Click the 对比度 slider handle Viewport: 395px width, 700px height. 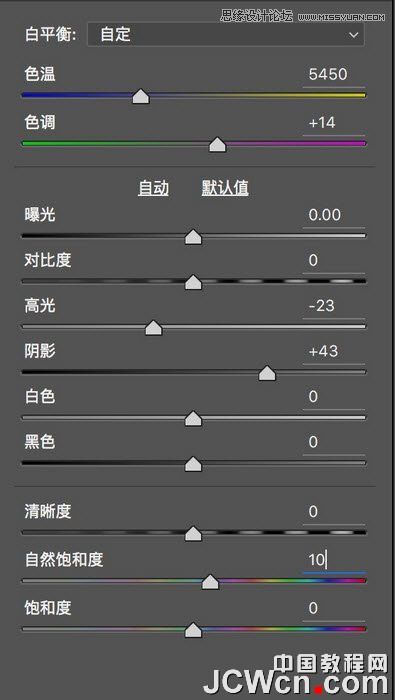[193, 283]
